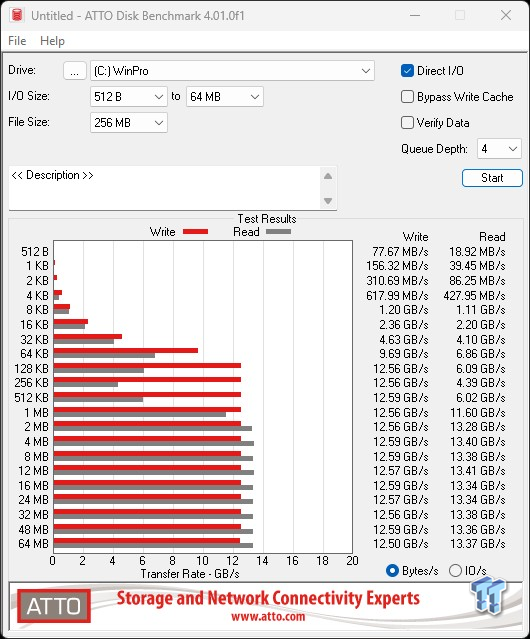530x639 pixels.
Task: Click the ATTO Disk Benchmark title bar icon
Action: (x=17, y=15)
